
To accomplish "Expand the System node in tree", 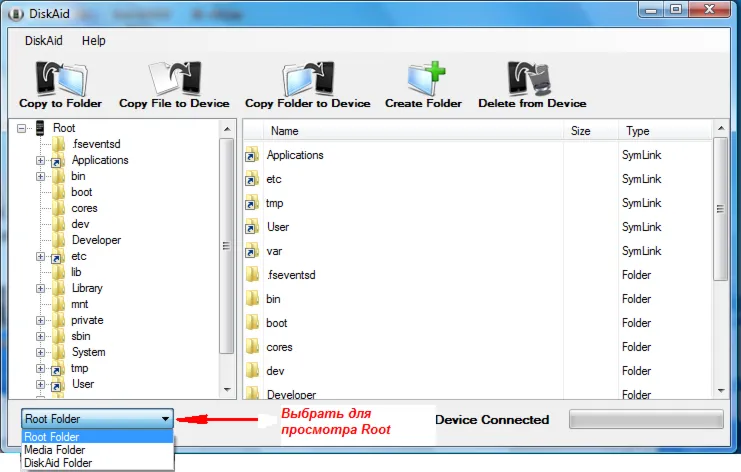I will (41, 352).
